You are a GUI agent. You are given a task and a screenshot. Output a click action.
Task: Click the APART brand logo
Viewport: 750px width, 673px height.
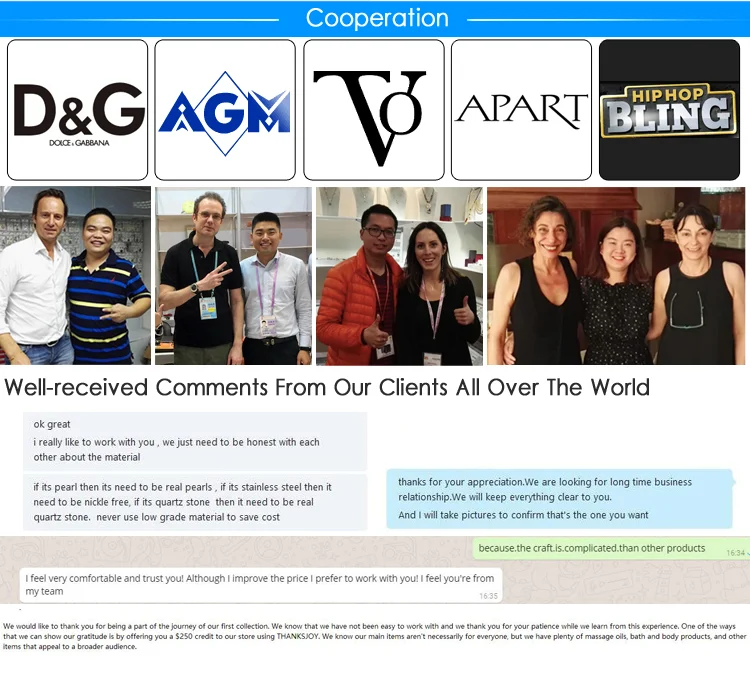521,110
